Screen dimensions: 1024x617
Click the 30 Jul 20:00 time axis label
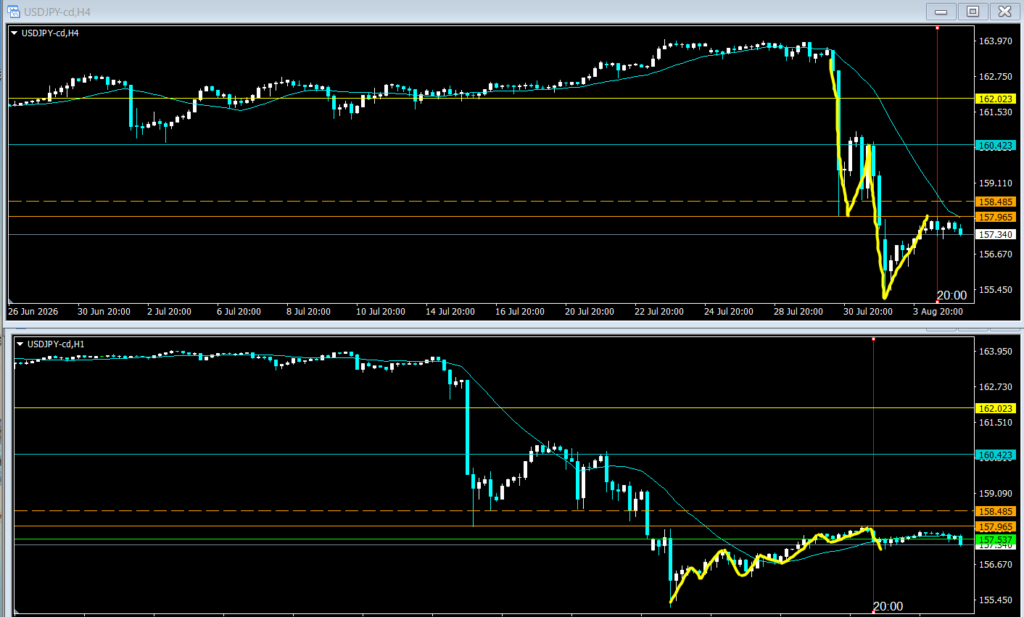pos(867,311)
